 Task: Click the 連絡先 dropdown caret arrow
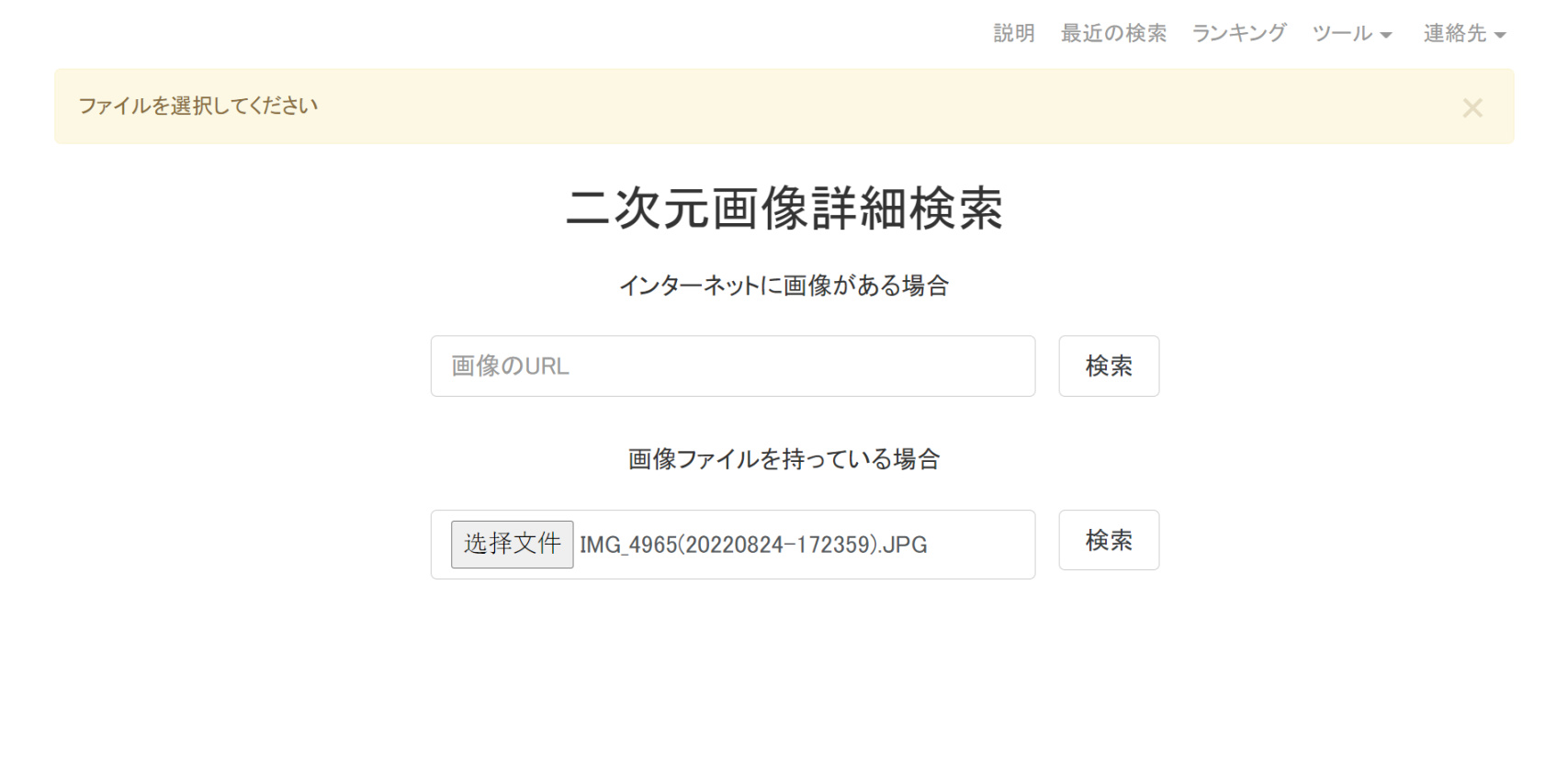click(1500, 36)
